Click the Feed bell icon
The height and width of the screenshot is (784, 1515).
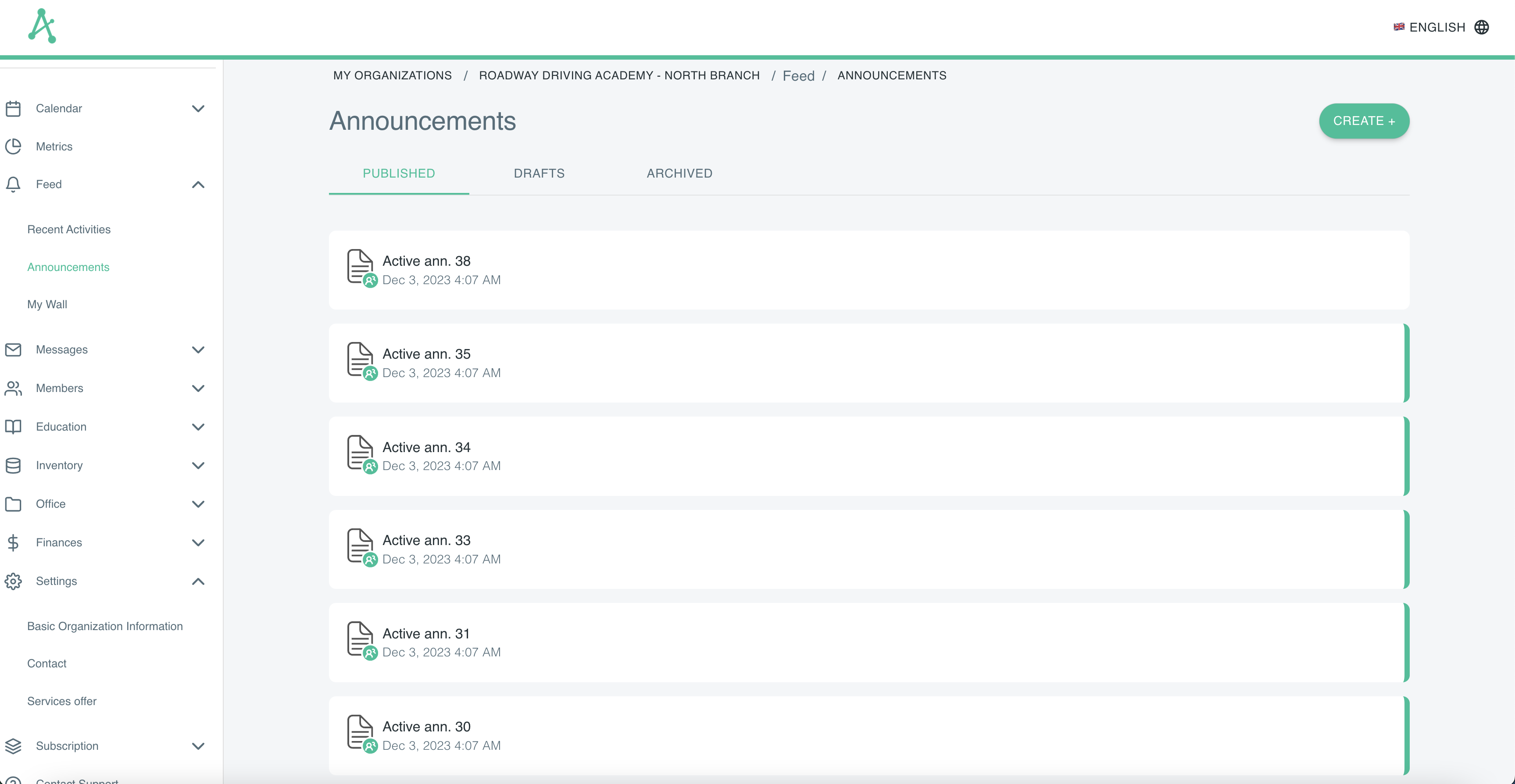(14, 184)
